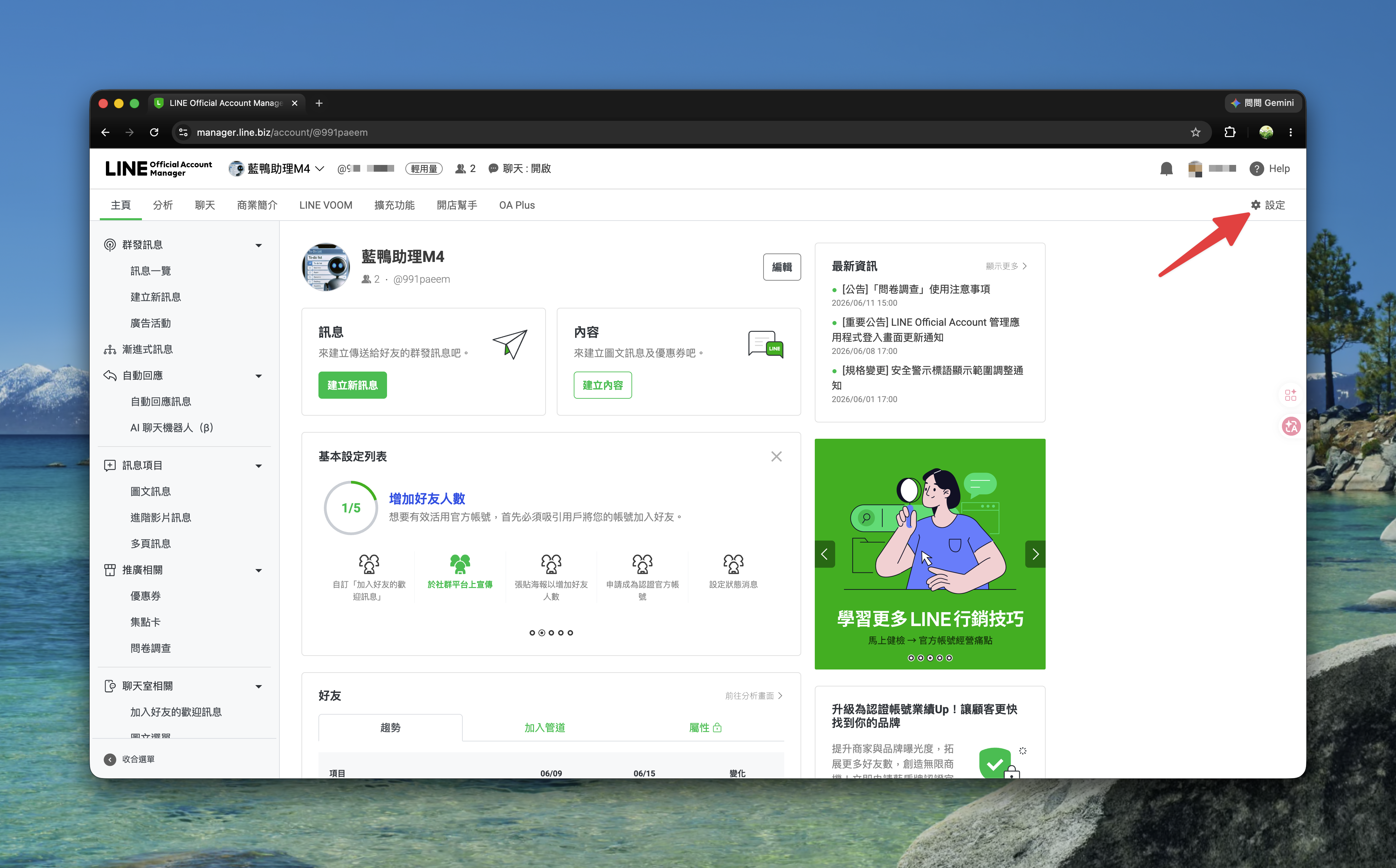The image size is (1396, 868).
Task: Bookmark page with the star icon
Action: (x=1196, y=133)
